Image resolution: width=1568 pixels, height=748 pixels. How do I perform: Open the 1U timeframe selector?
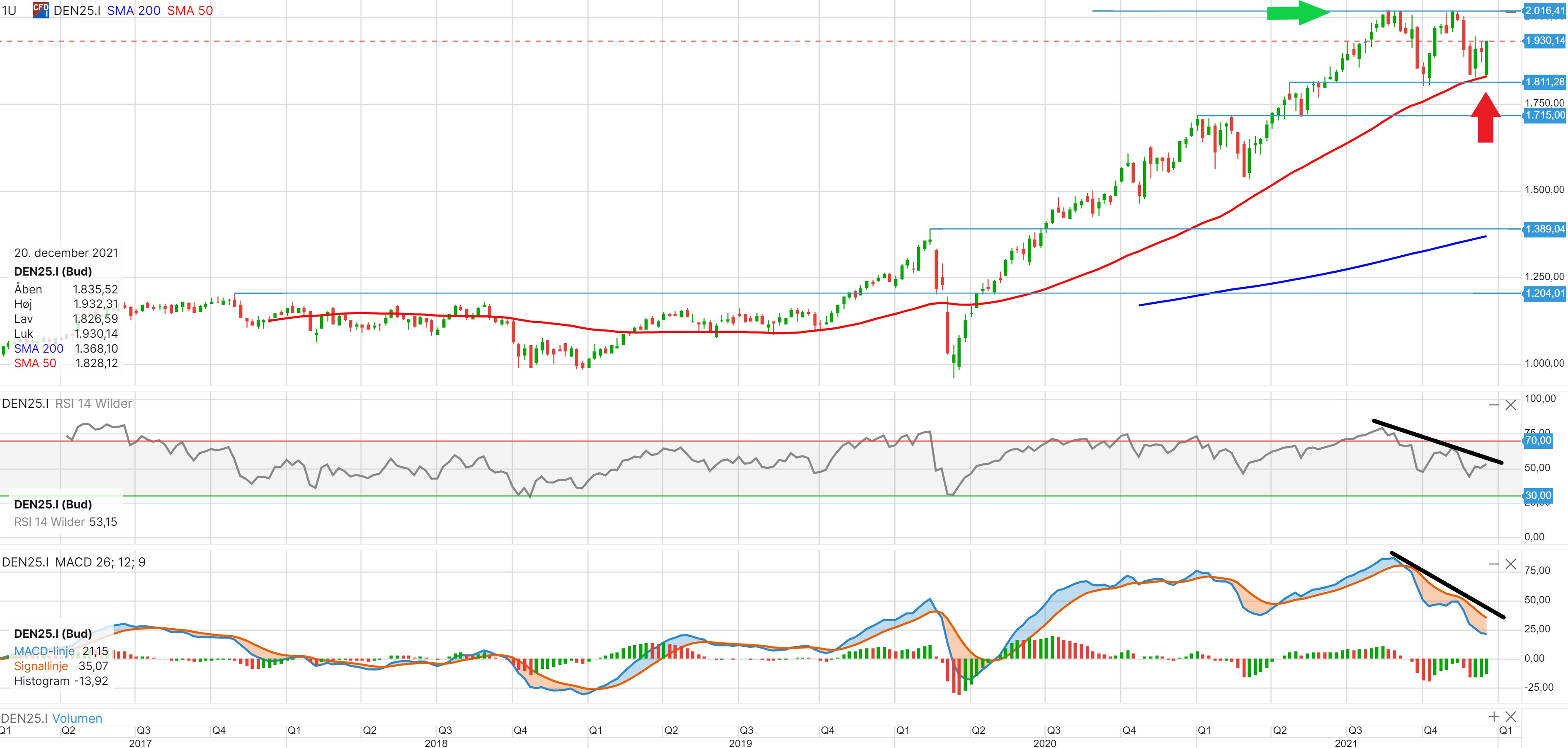(x=9, y=10)
